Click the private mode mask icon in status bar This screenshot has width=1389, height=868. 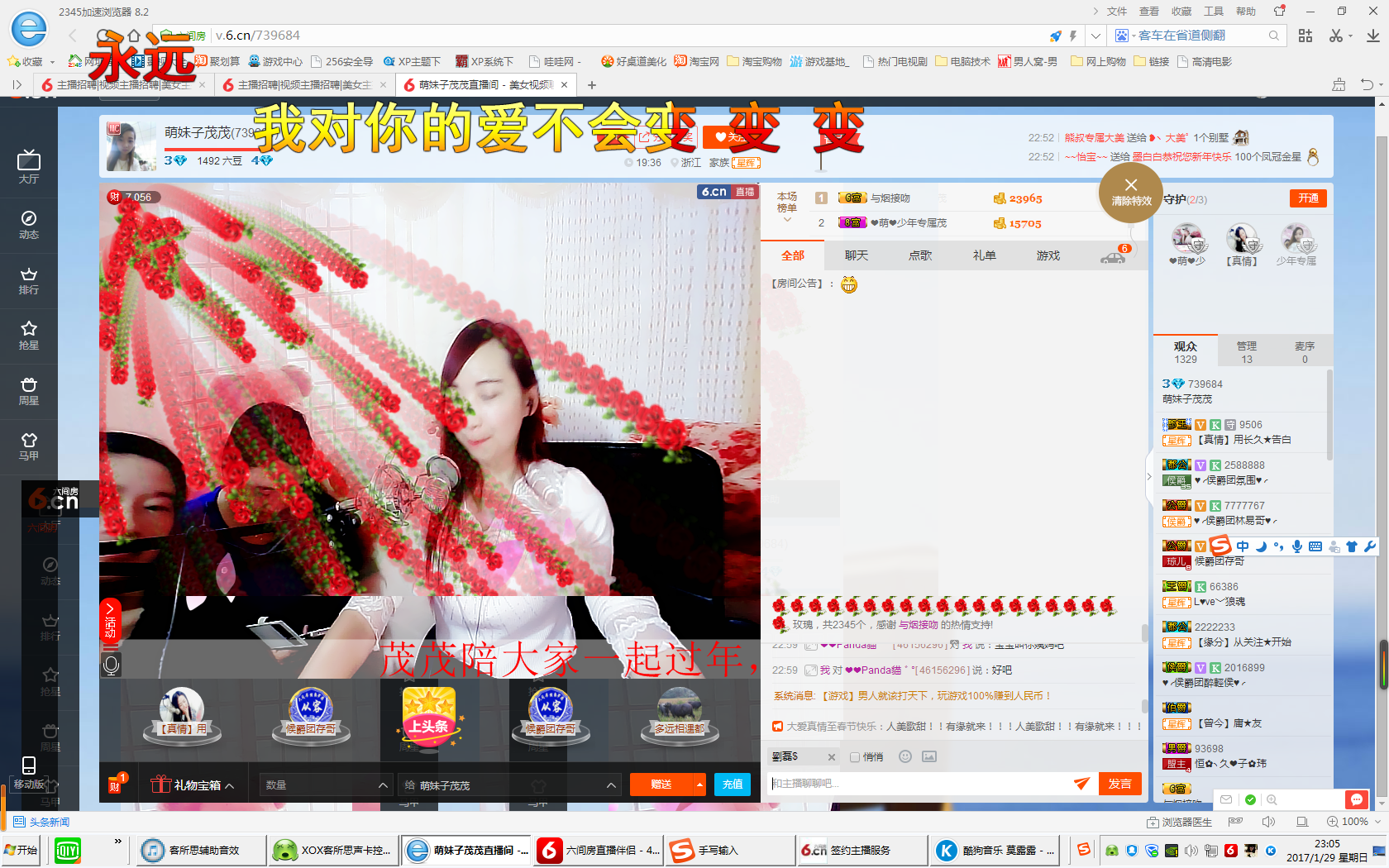(x=1236, y=822)
